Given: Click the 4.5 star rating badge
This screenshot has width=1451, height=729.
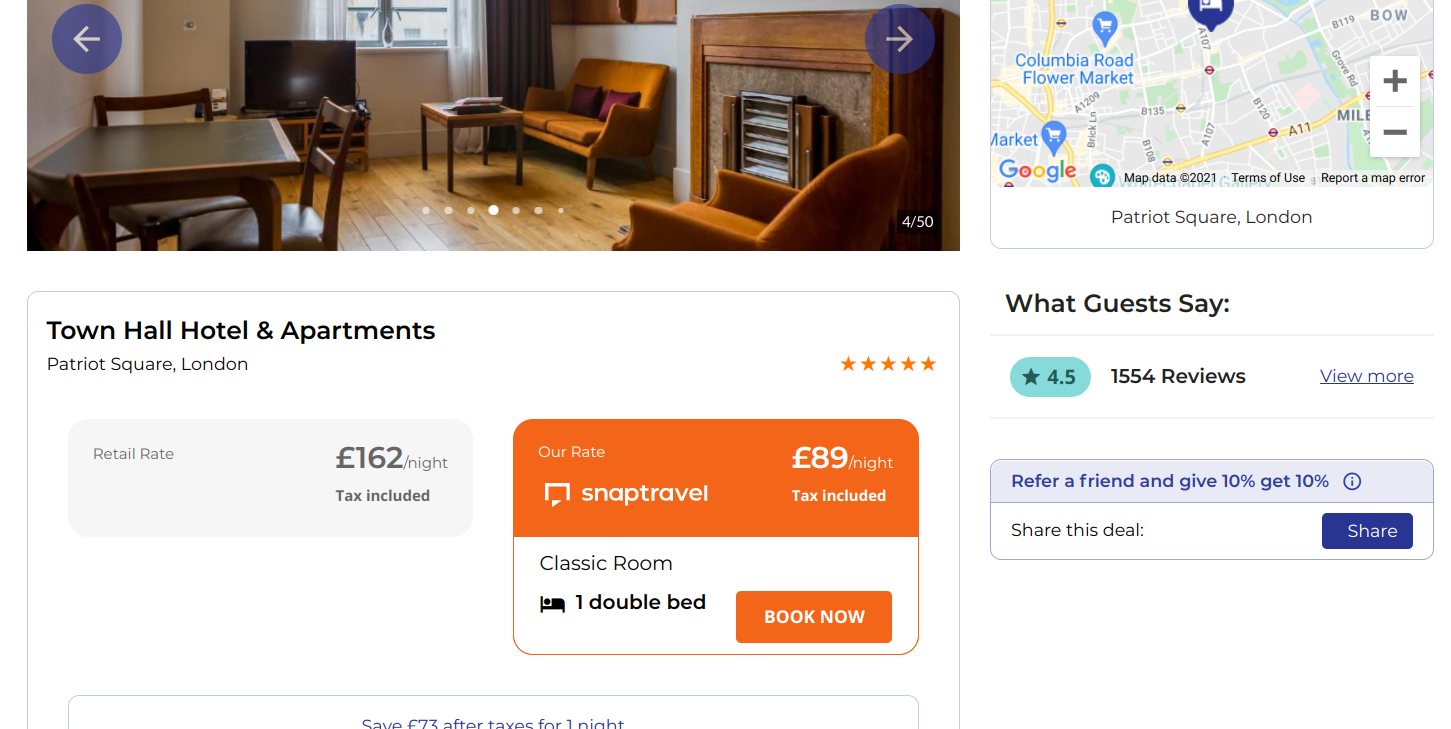Looking at the screenshot, I should pyautogui.click(x=1050, y=377).
